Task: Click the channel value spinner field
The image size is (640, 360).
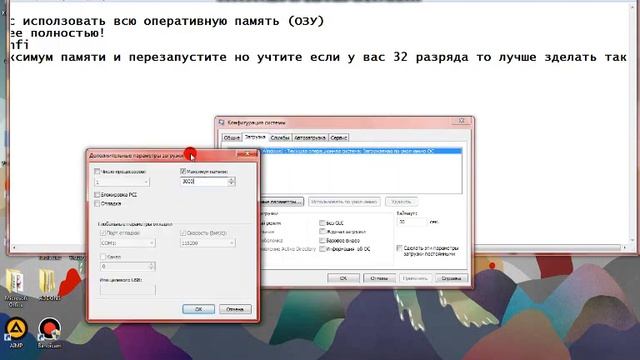Action: pyautogui.click(x=127, y=266)
